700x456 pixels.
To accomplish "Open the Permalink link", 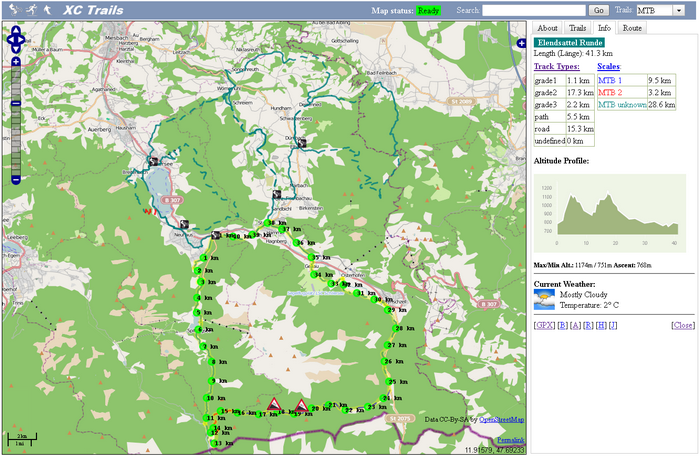I will 511,440.
